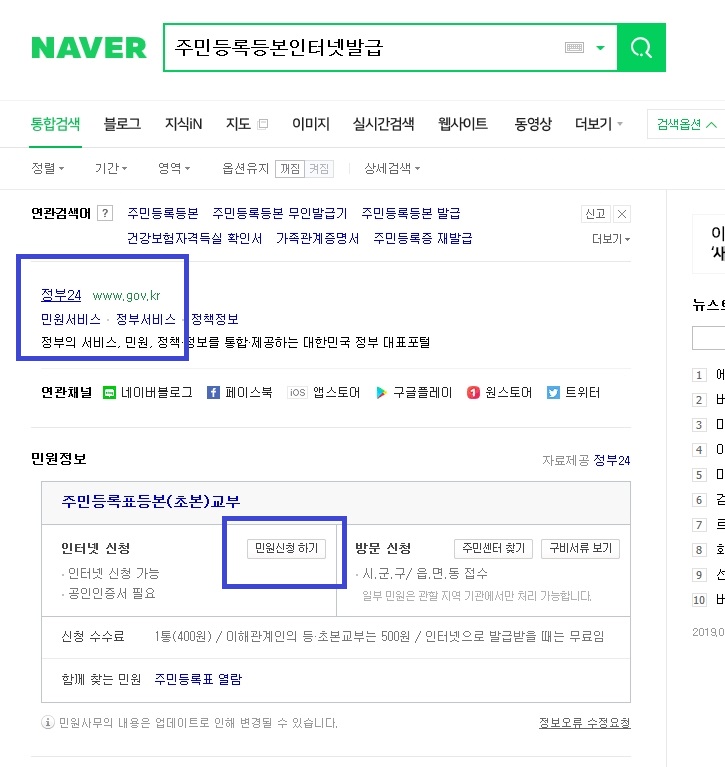Open the 지도 tab
725x767 pixels.
pyautogui.click(x=238, y=124)
